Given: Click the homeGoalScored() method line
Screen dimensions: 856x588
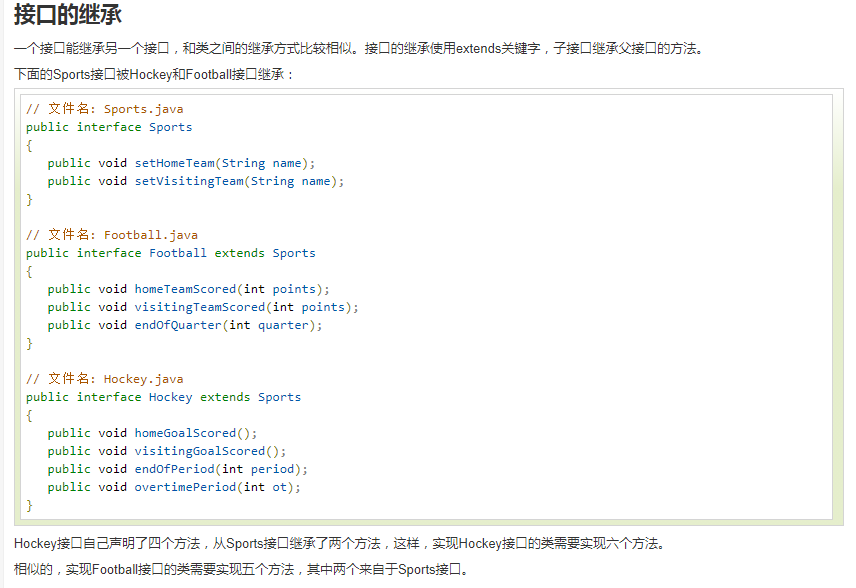Looking at the screenshot, I should tap(152, 433).
